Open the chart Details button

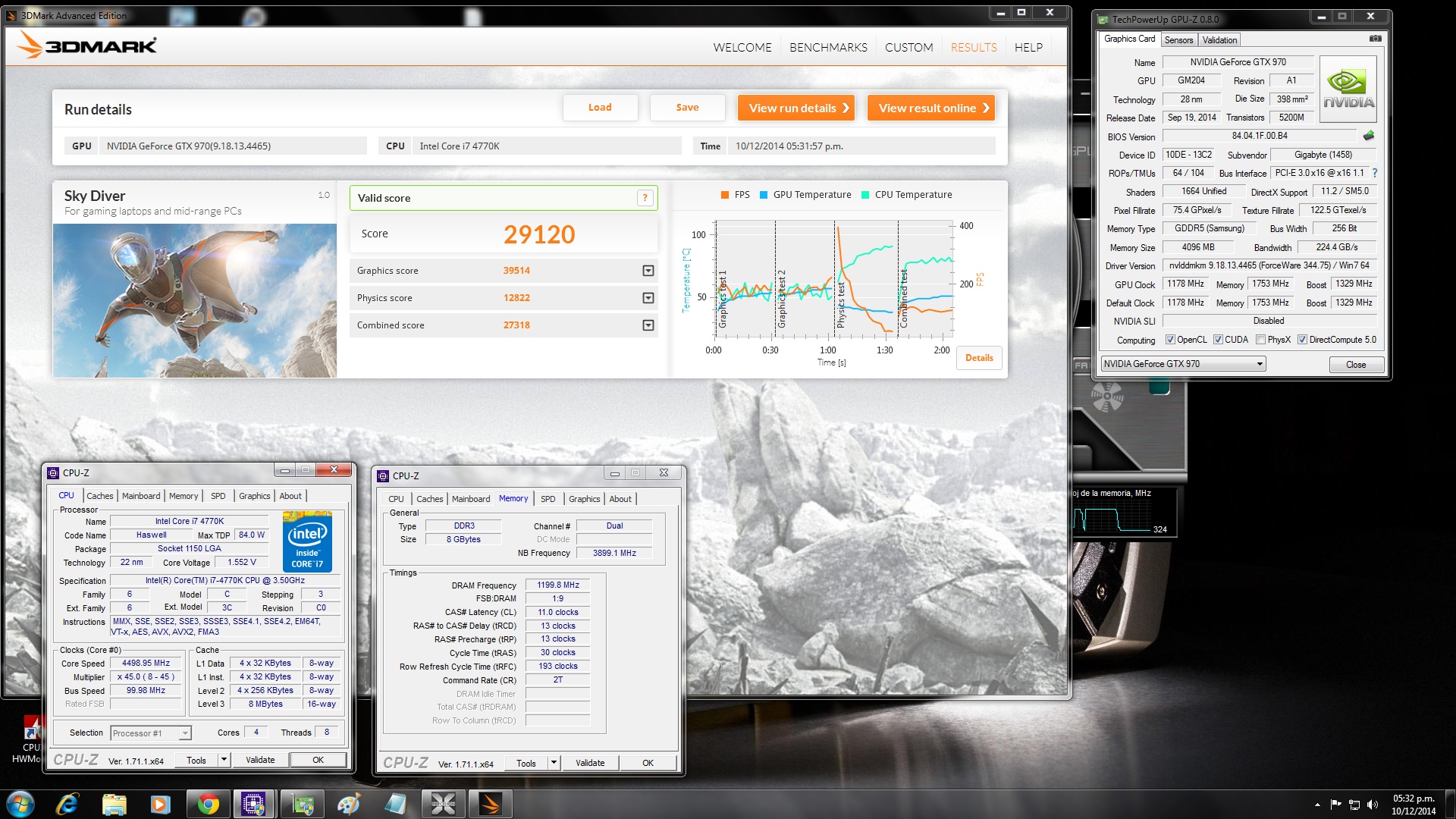[979, 358]
